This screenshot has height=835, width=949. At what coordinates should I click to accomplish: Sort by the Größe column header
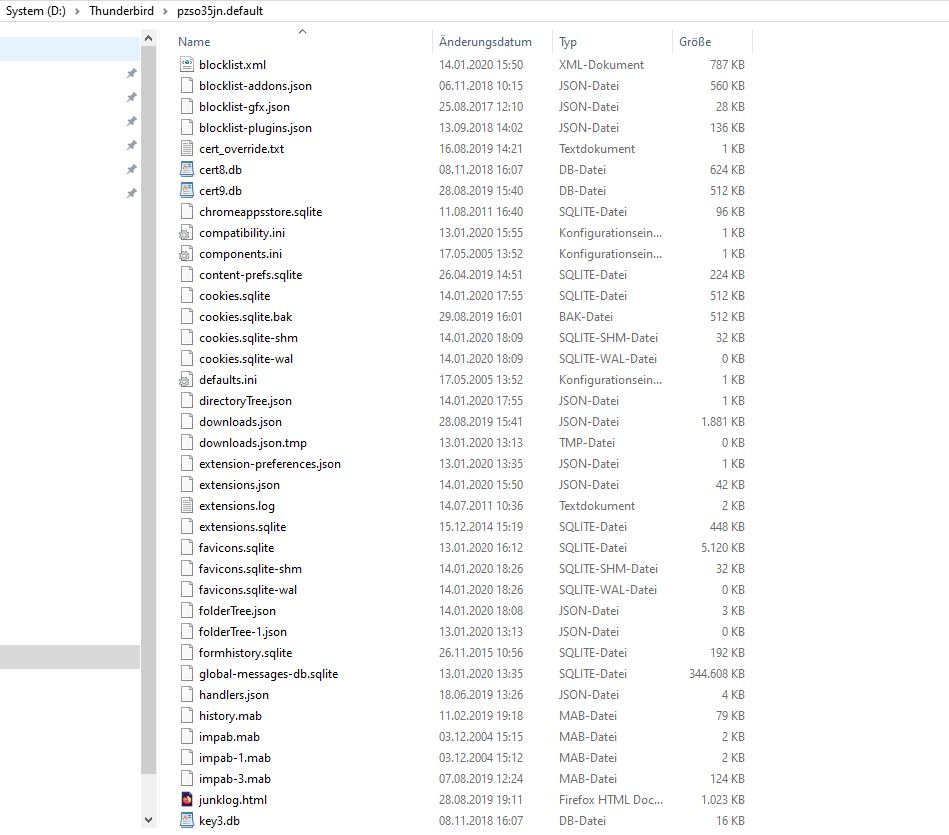[x=695, y=42]
